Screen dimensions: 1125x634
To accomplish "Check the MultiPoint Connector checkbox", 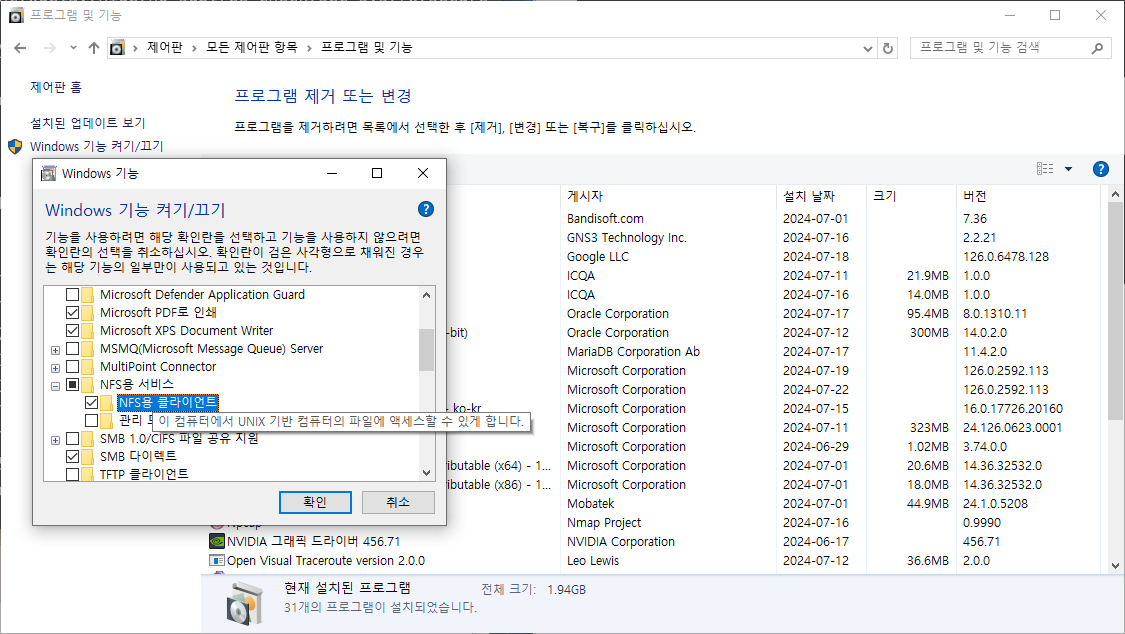I will (72, 366).
